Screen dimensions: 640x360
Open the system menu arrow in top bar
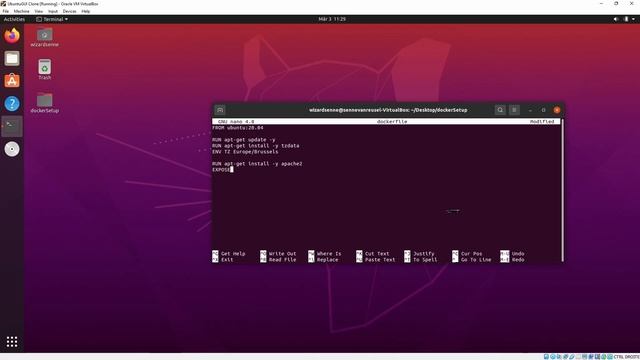tap(634, 19)
